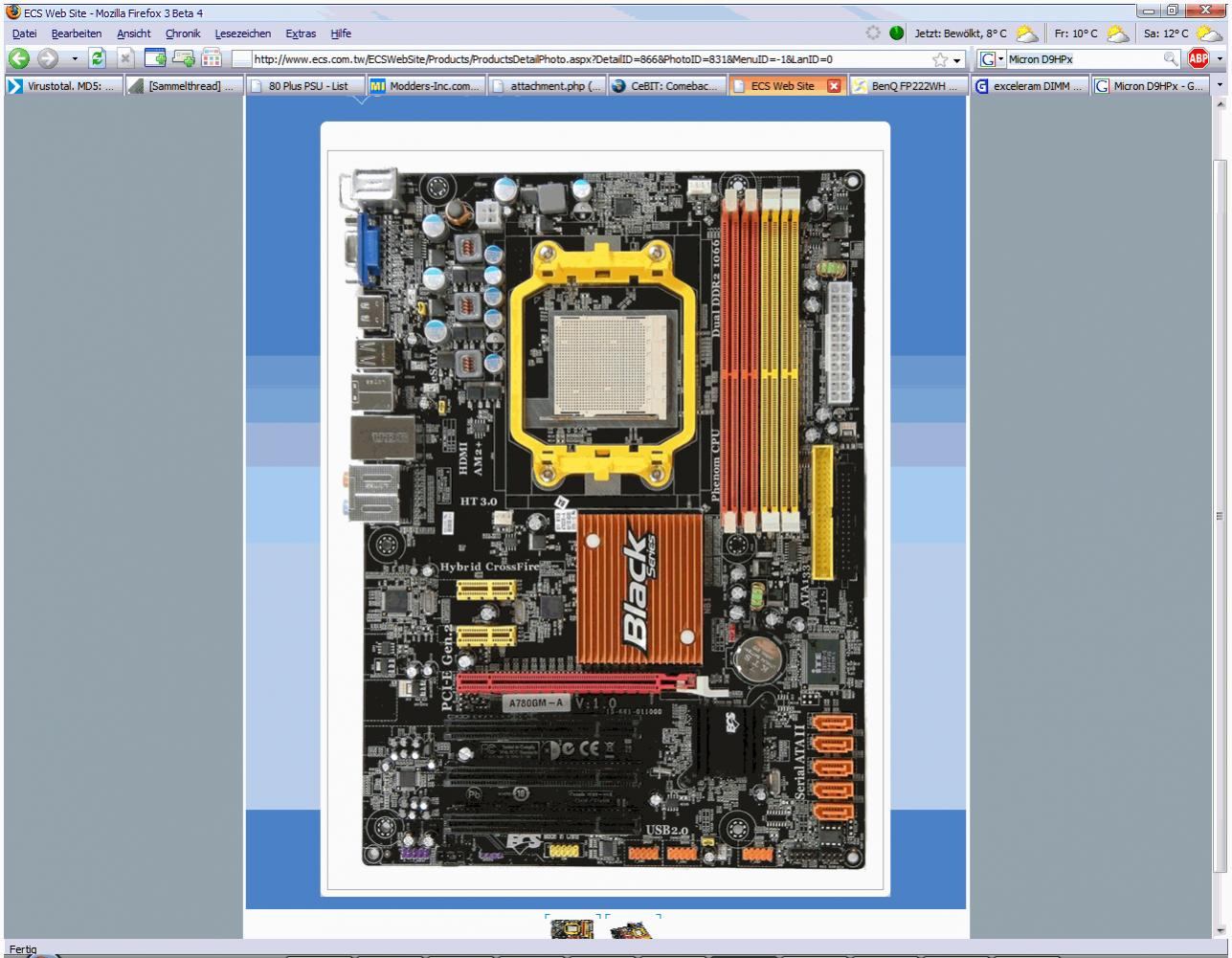Click the Friday 10°C forecast icon
This screenshot has width=1232, height=958.
point(1117,33)
